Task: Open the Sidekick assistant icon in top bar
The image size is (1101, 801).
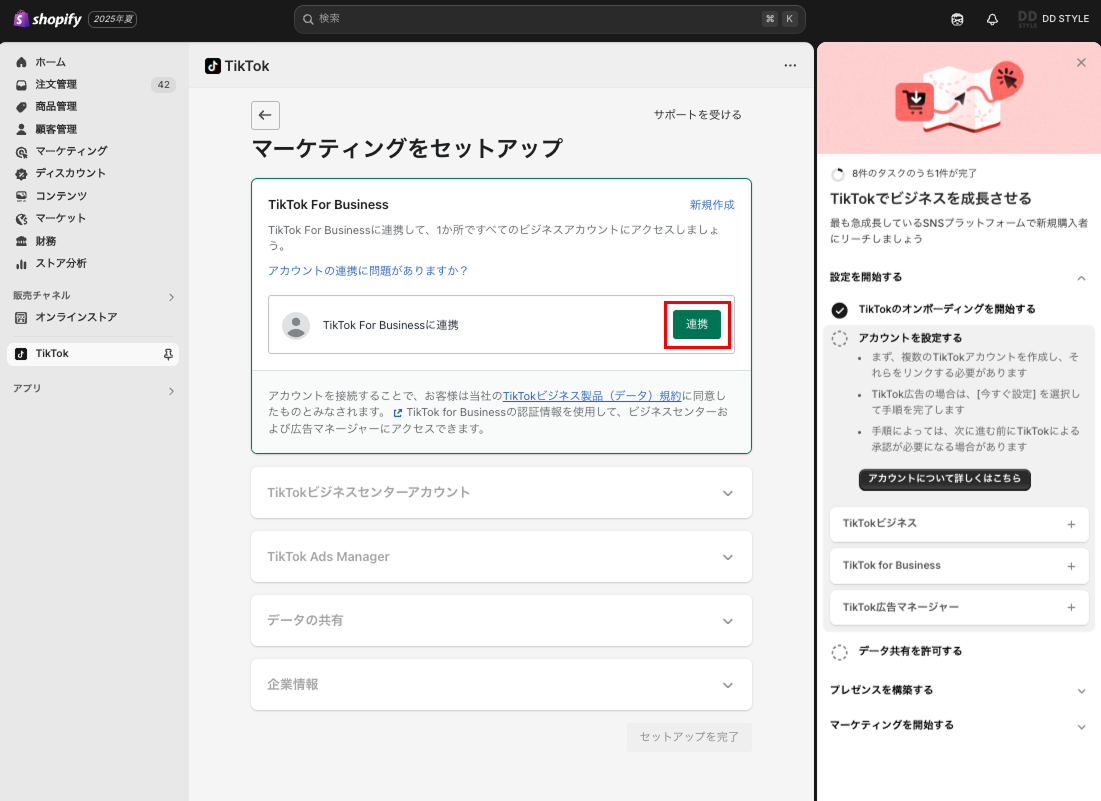Action: pos(957,20)
